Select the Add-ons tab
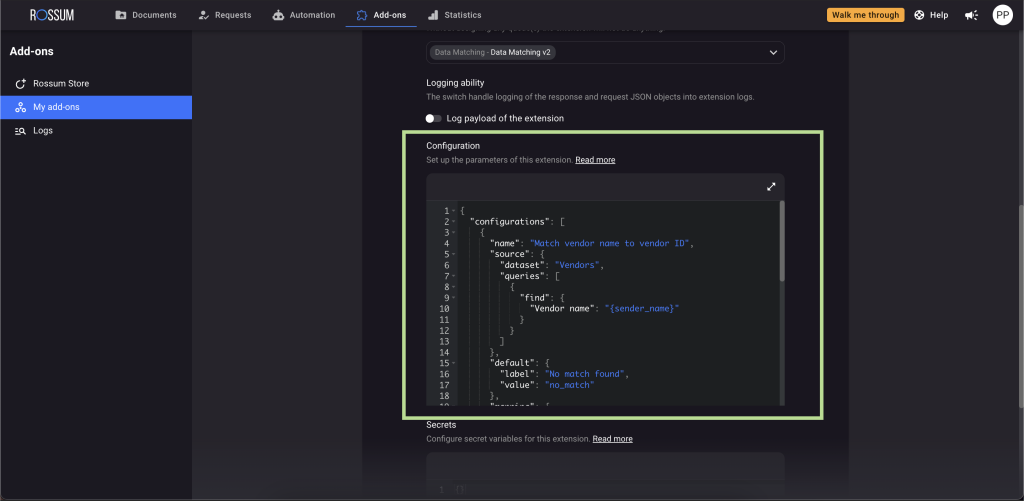This screenshot has height=501, width=1024. click(381, 15)
